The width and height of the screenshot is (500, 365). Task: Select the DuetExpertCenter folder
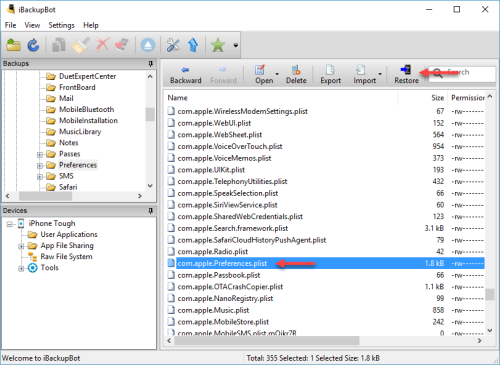pyautogui.click(x=87, y=76)
